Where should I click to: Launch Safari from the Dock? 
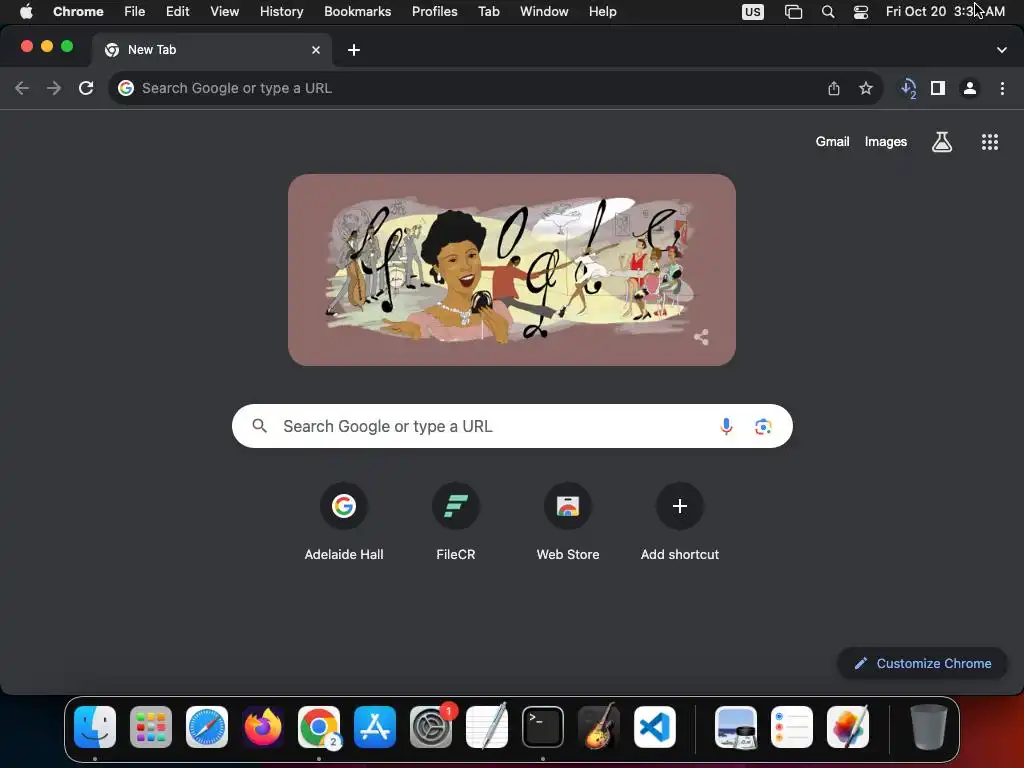207,727
